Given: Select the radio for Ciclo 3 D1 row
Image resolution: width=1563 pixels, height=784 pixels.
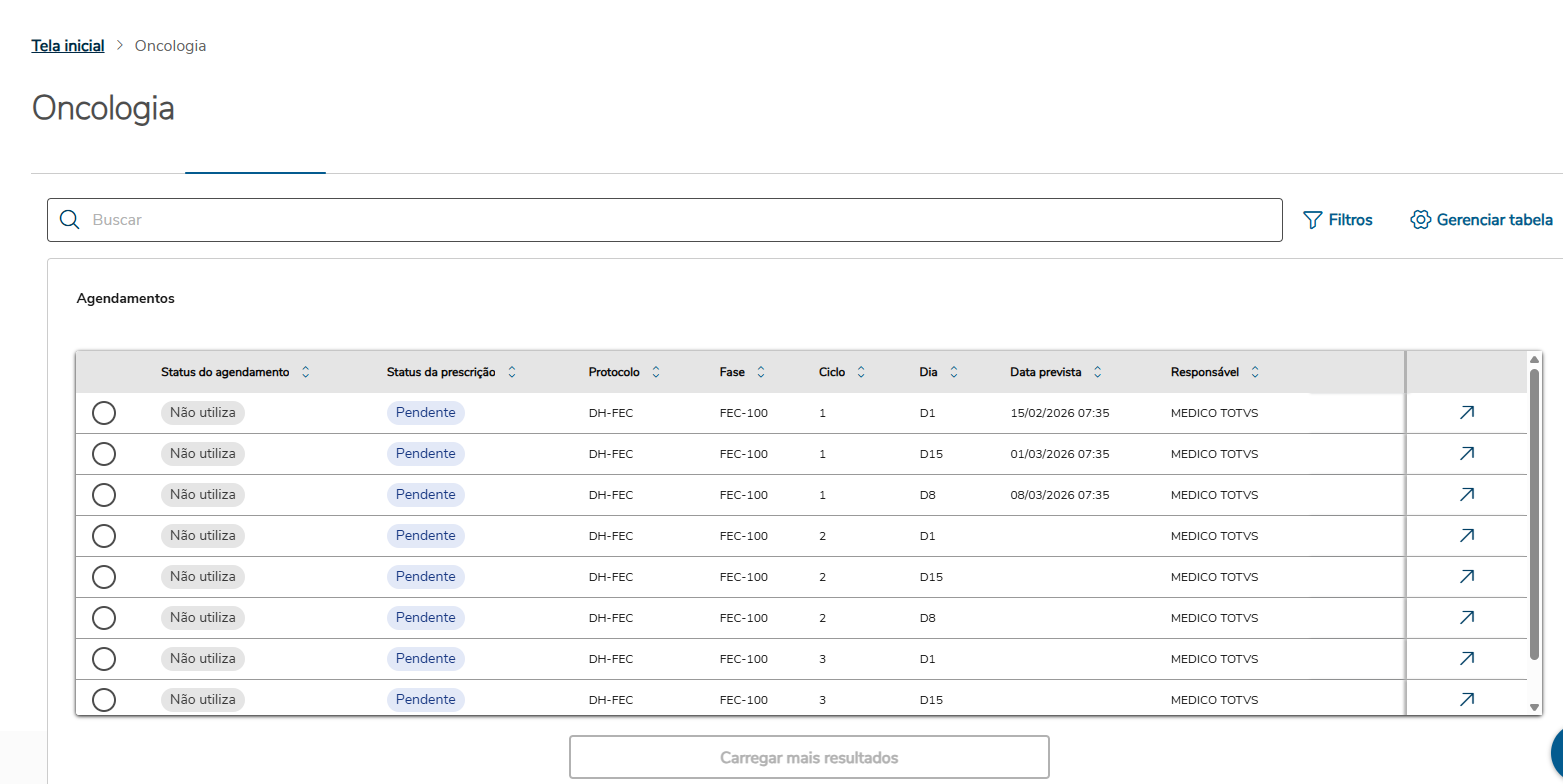Looking at the screenshot, I should click(x=104, y=659).
